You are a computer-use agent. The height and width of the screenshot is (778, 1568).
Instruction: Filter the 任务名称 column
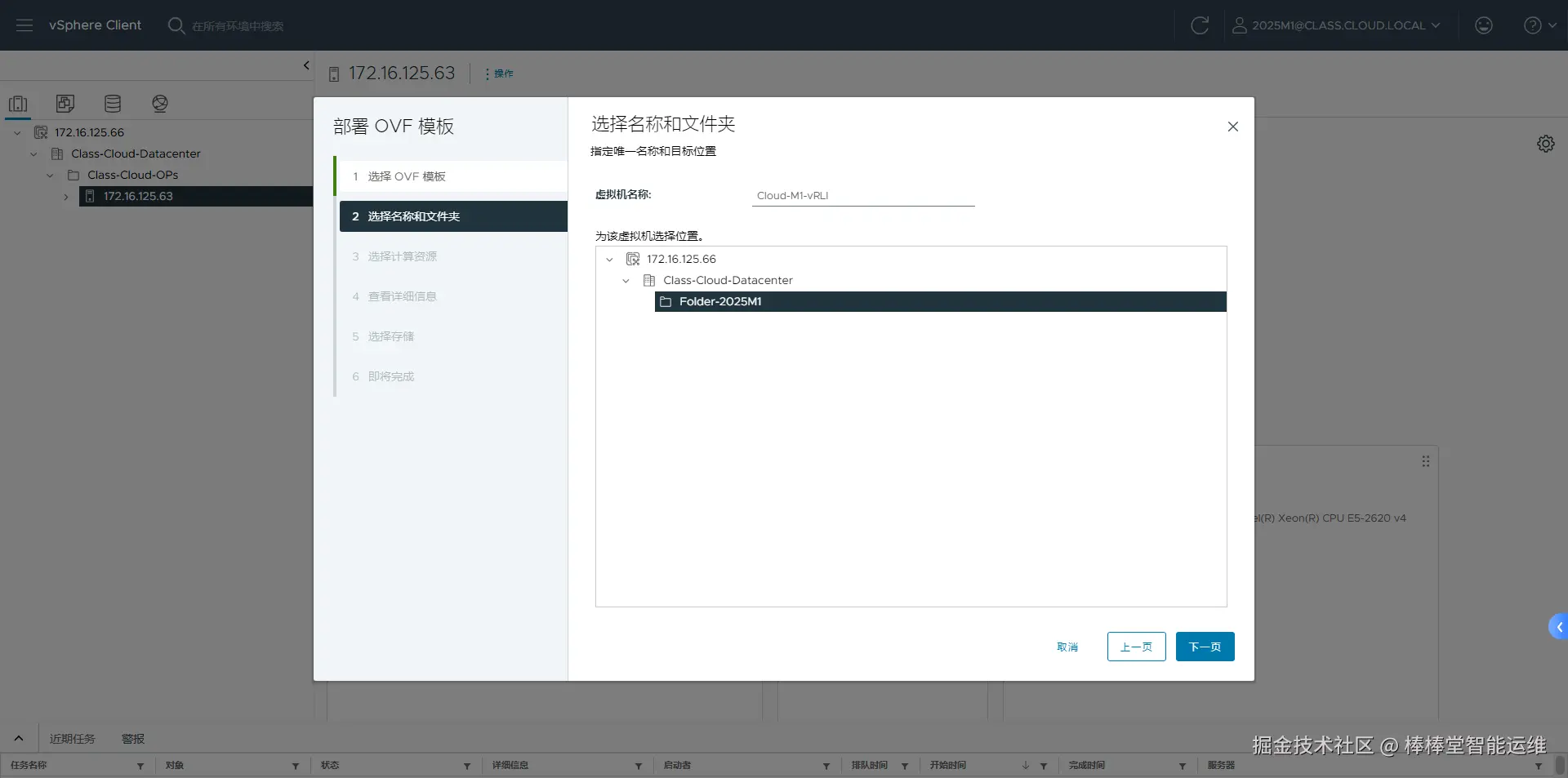point(140,766)
